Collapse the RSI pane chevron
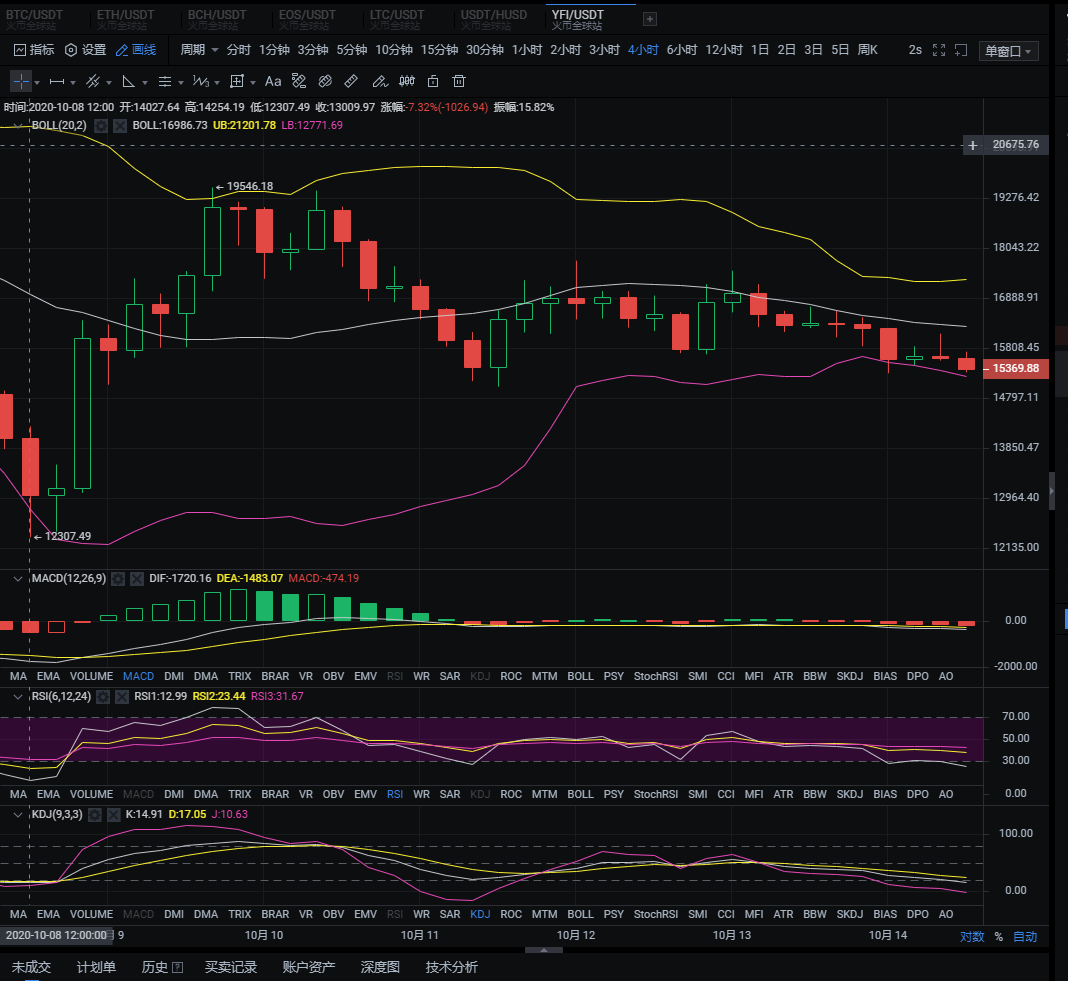 (18, 697)
